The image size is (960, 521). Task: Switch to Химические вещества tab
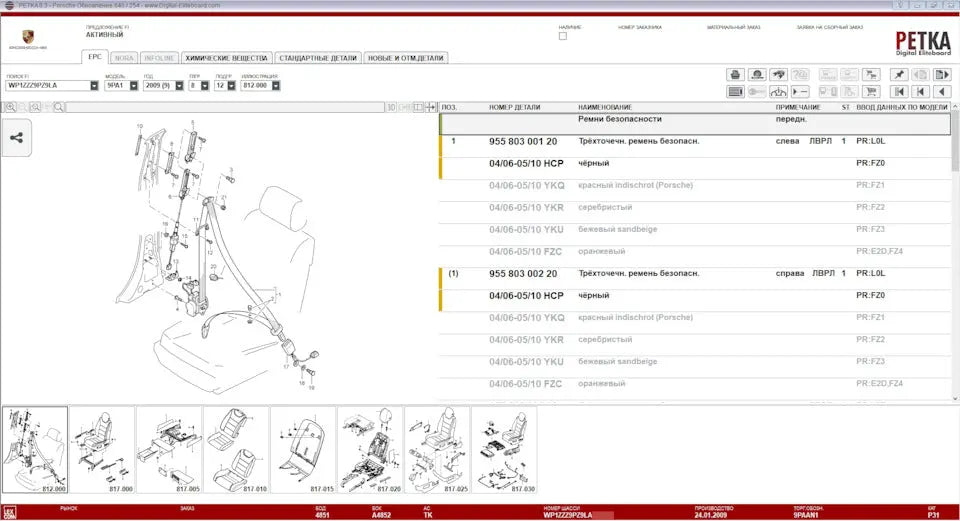(226, 58)
